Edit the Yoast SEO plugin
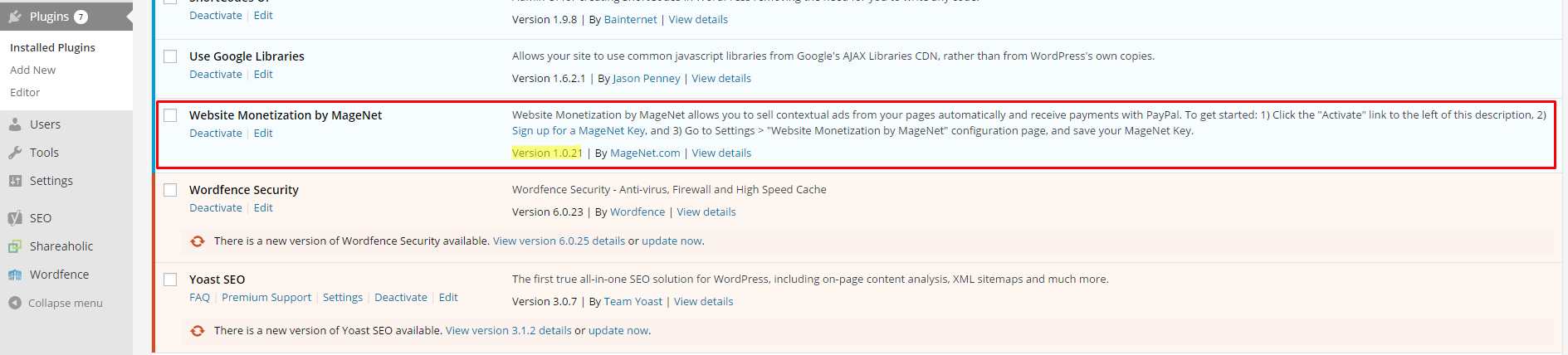1568x355 pixels. 448,297
